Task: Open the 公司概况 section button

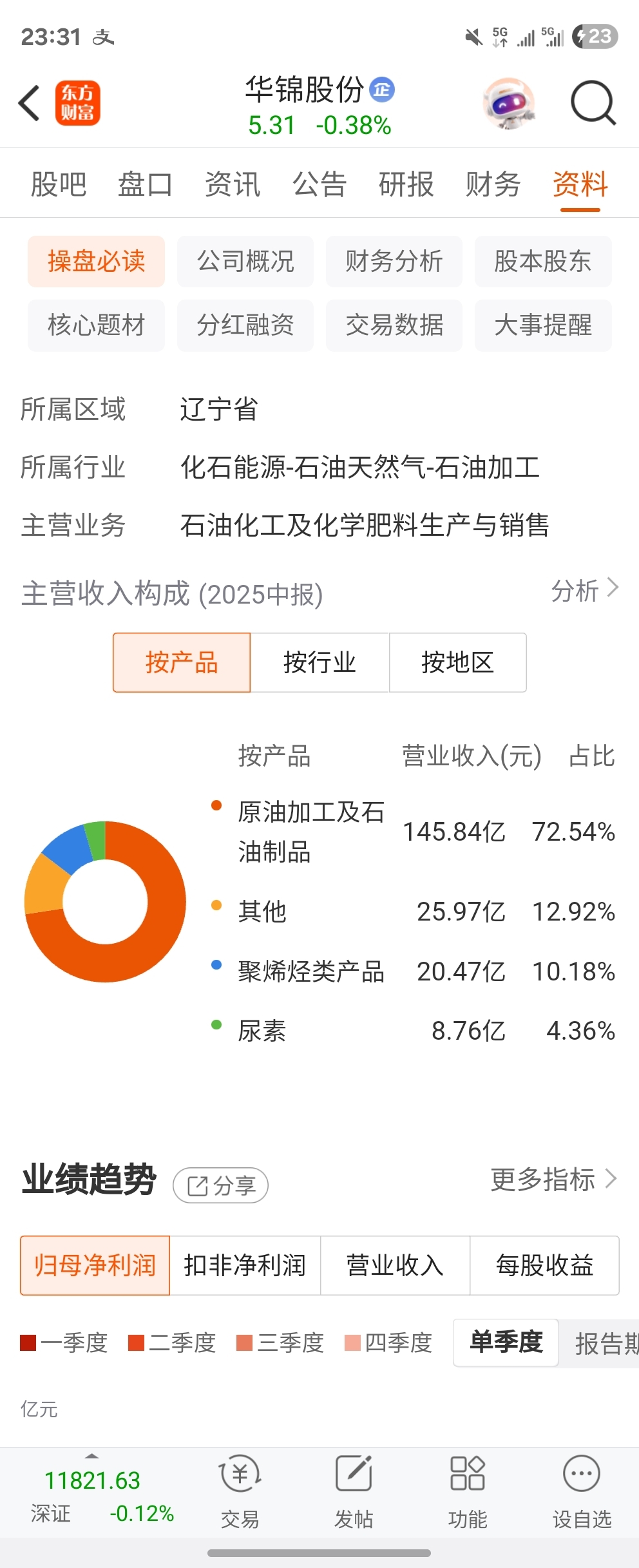Action: coord(245,261)
